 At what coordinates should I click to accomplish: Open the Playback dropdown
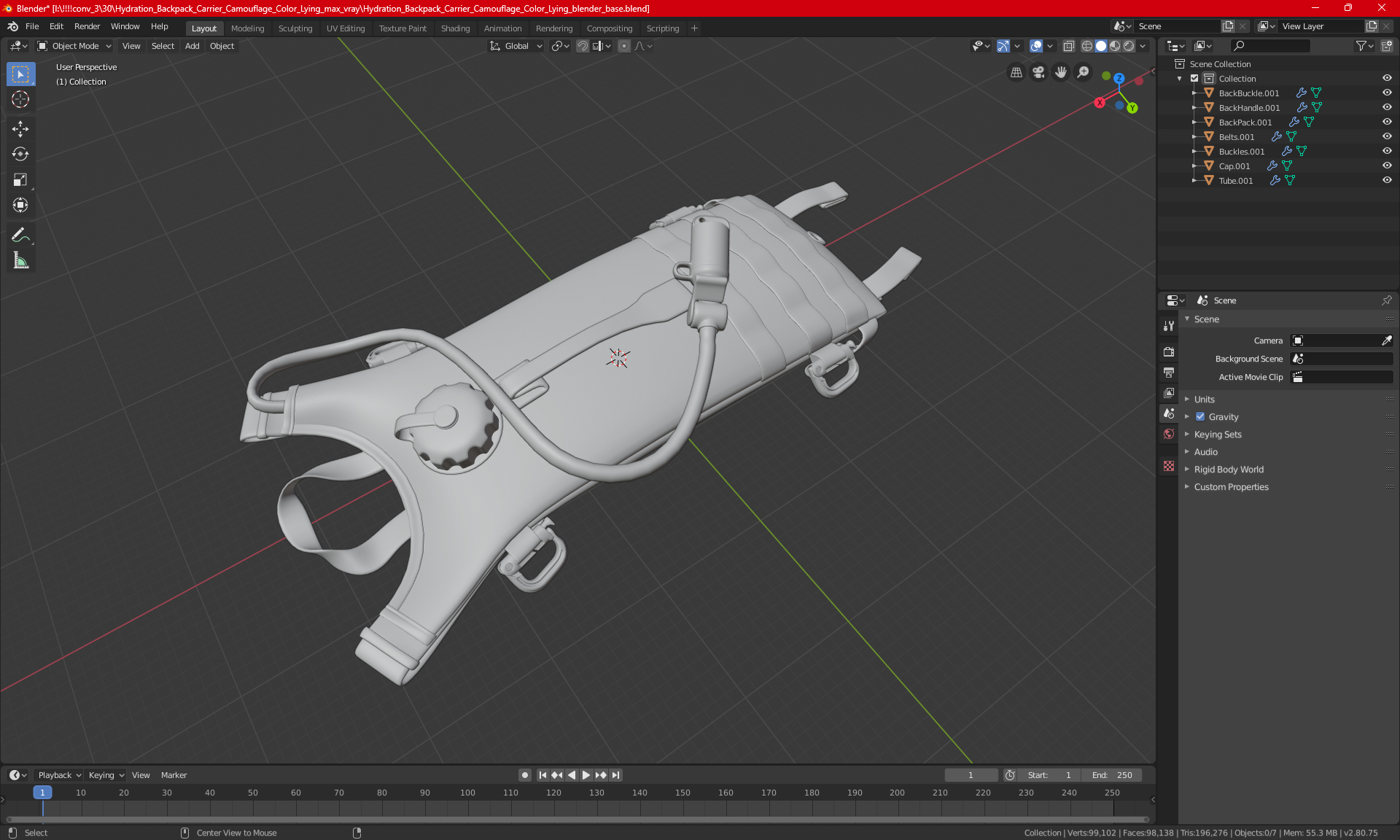click(59, 775)
